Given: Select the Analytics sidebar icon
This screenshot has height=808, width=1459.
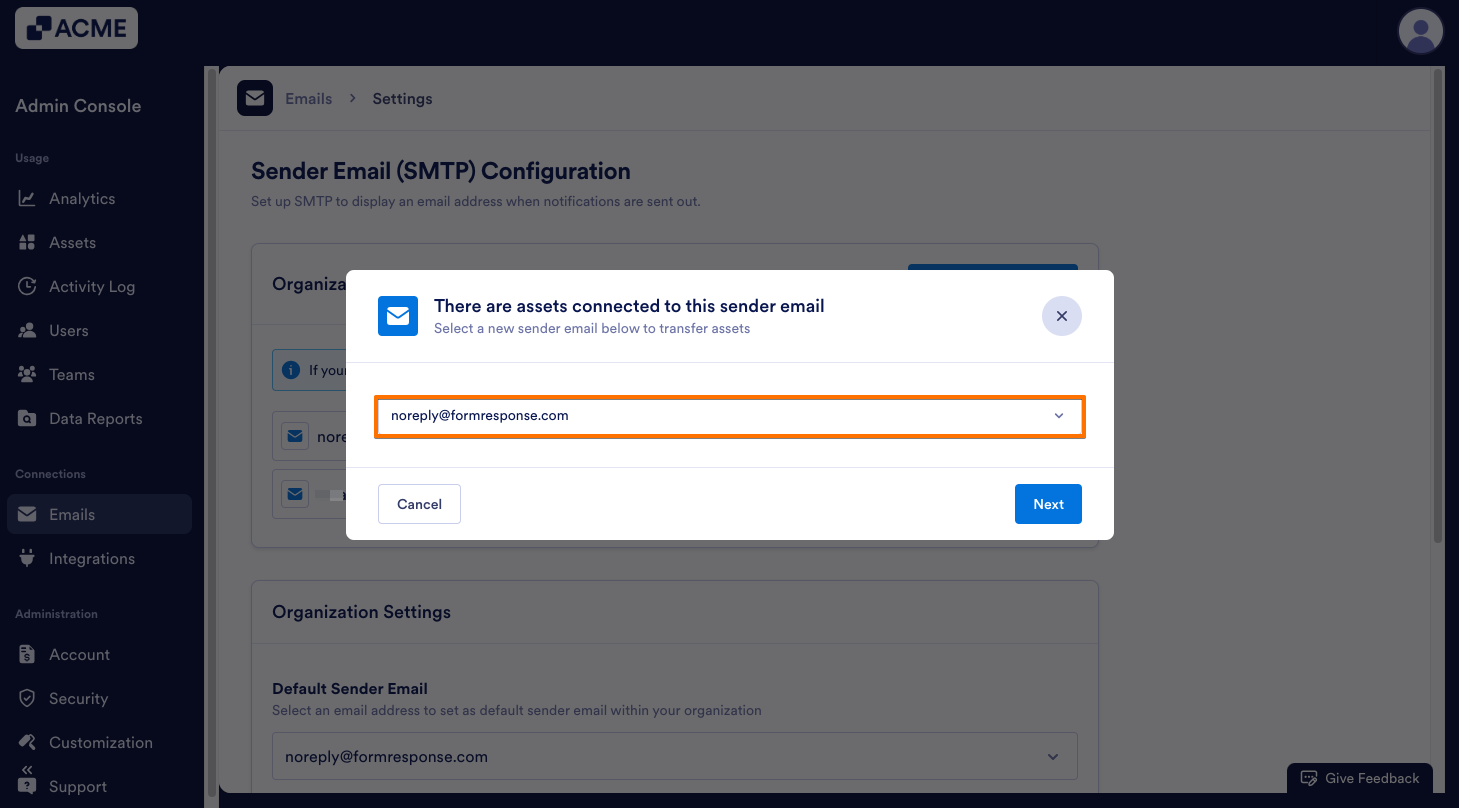Looking at the screenshot, I should pos(29,198).
